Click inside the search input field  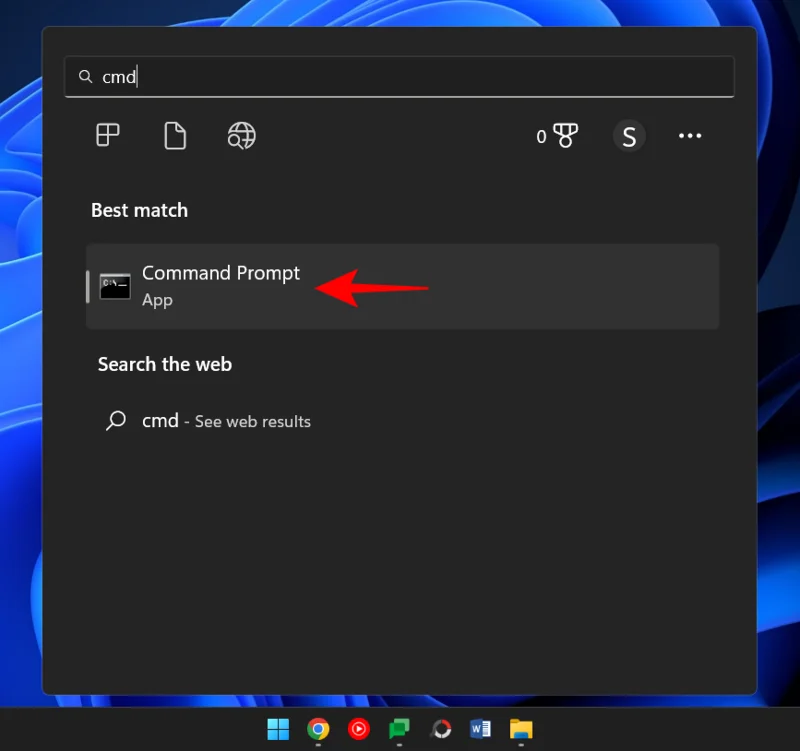pos(400,76)
